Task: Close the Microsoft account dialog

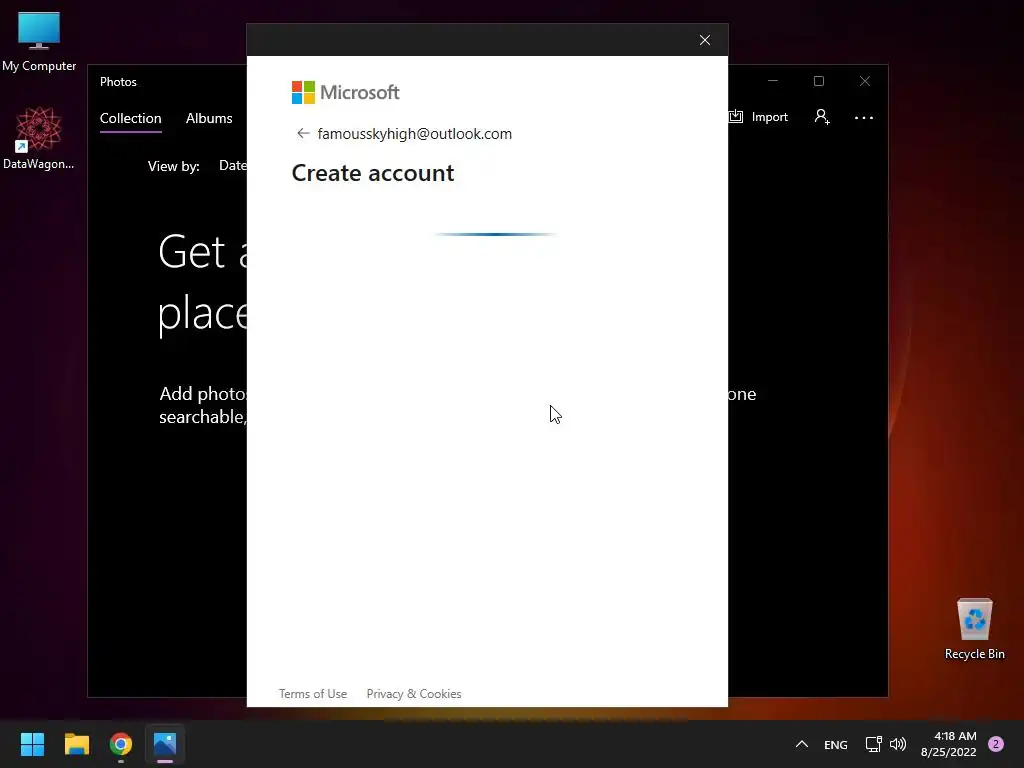Action: coord(705,40)
